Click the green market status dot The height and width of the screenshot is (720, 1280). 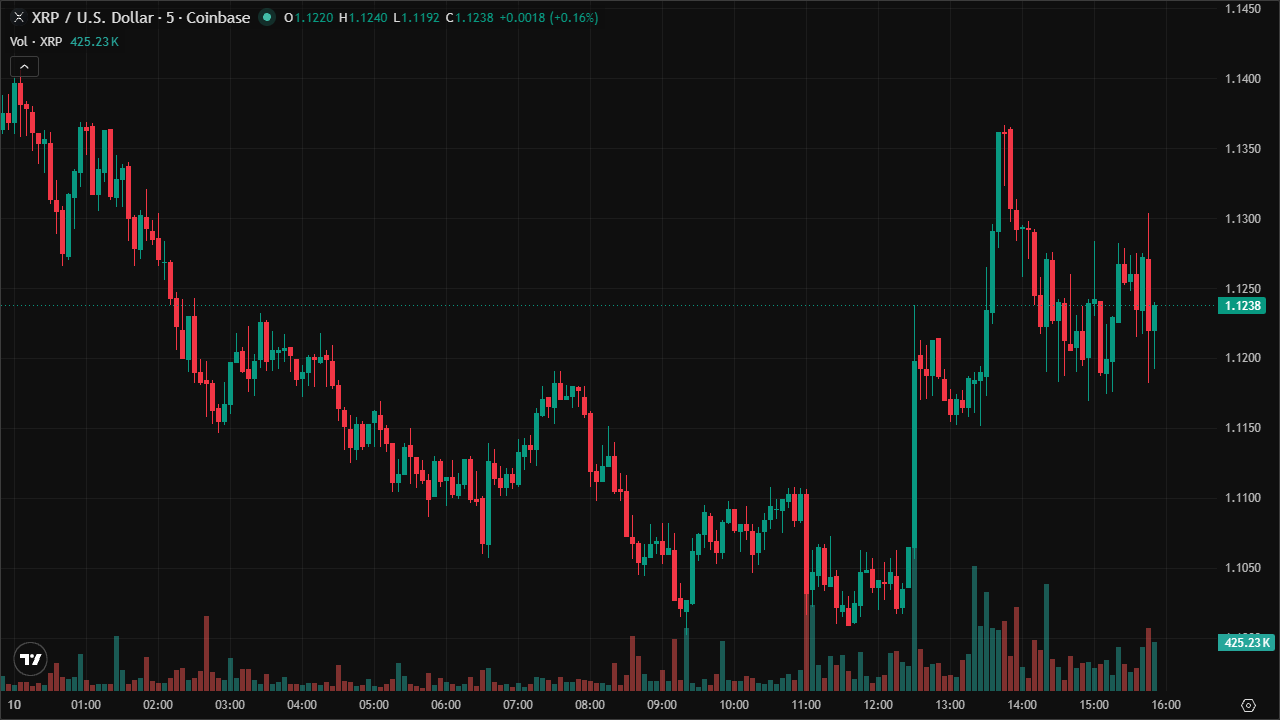click(266, 17)
